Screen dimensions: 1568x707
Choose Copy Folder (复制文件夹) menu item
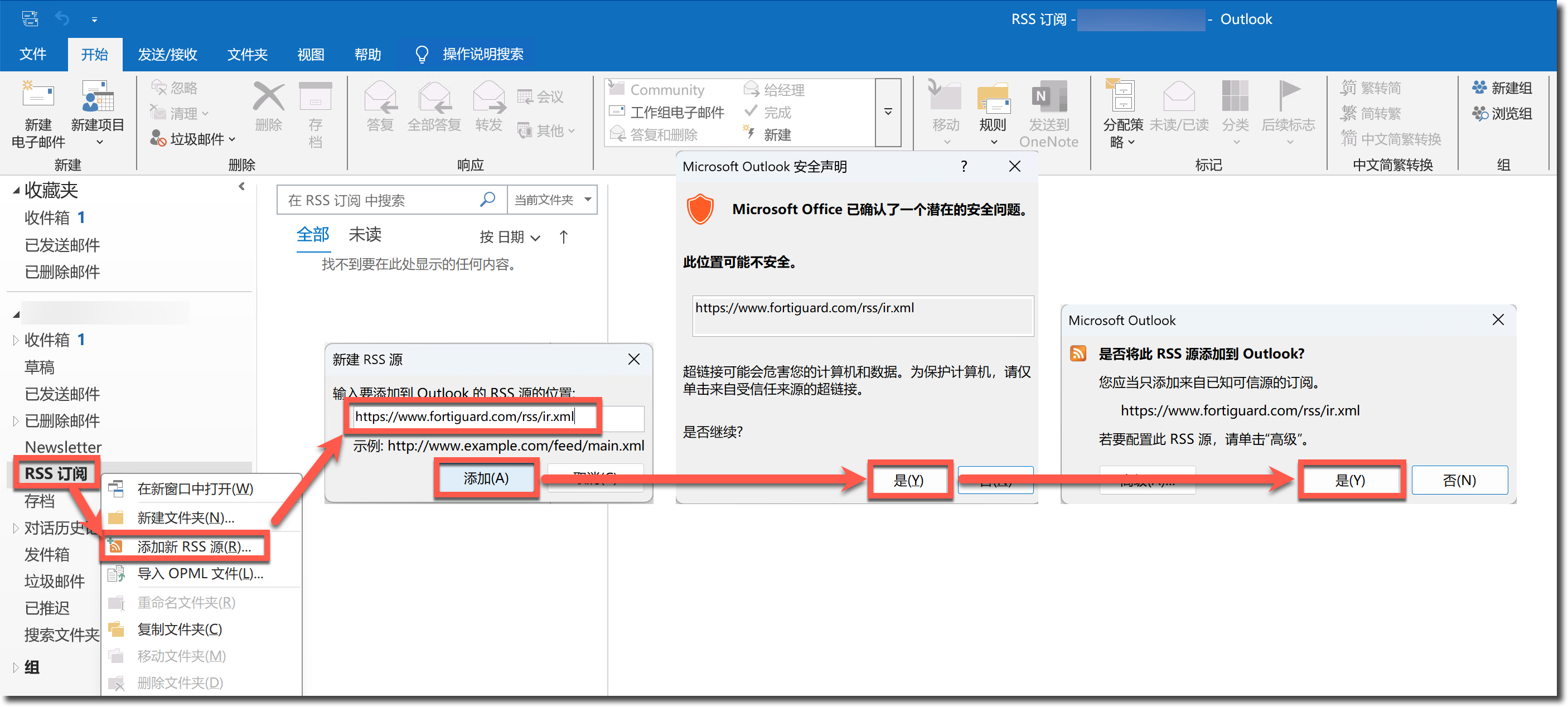[x=180, y=629]
